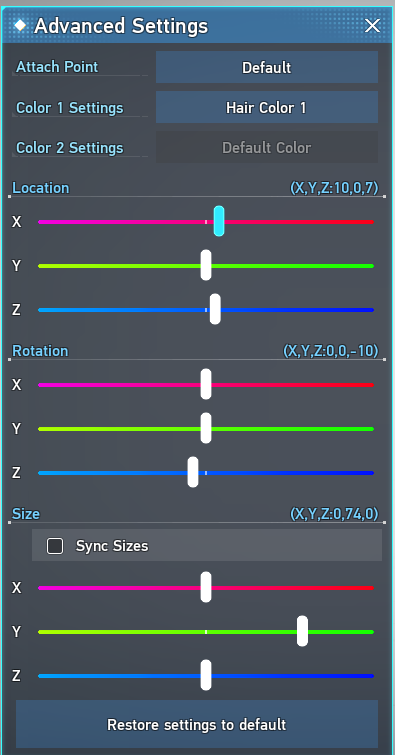Click the Location X slider handle

pos(219,221)
